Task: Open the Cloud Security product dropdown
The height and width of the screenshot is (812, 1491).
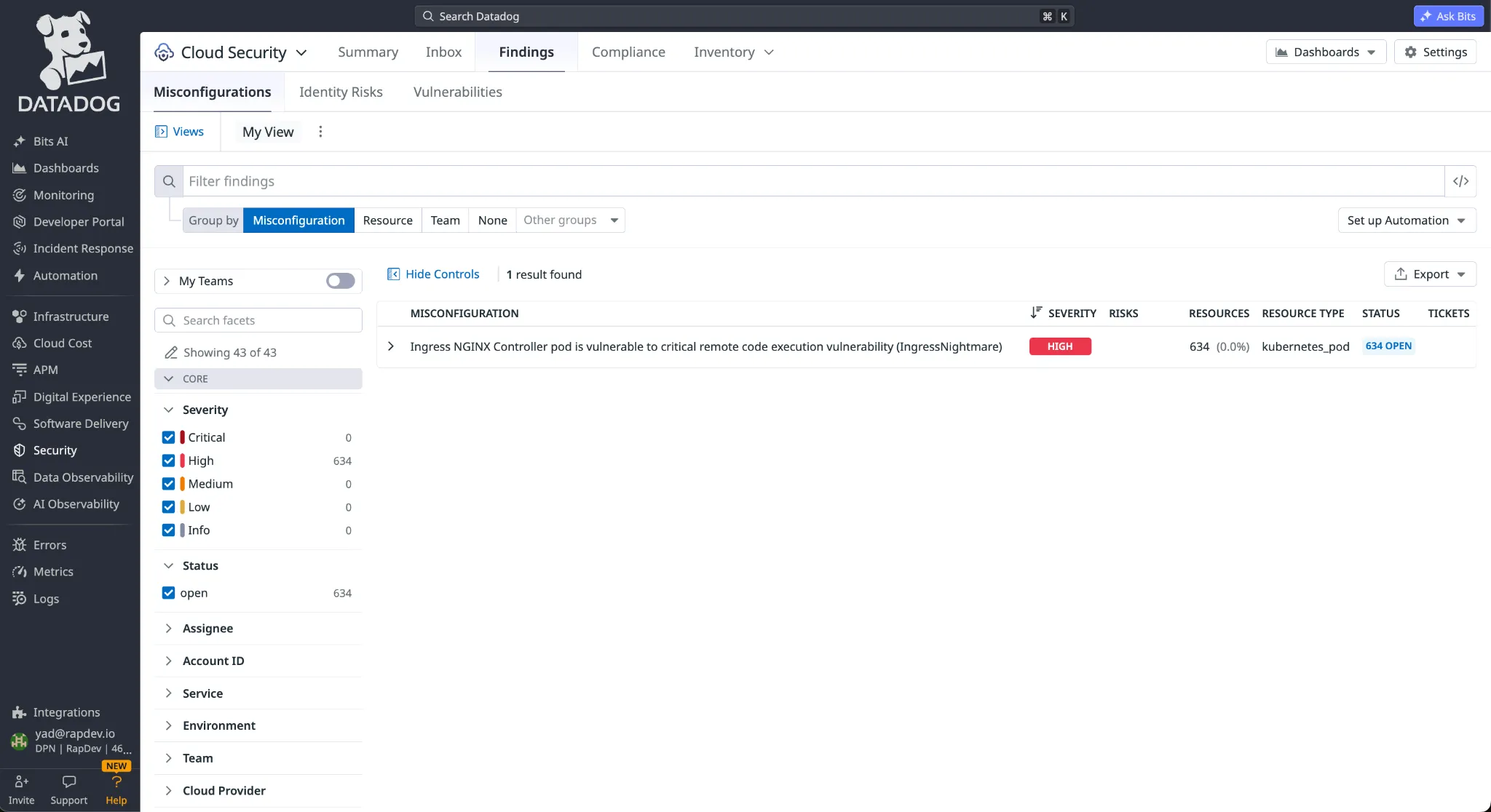Action: tap(231, 52)
